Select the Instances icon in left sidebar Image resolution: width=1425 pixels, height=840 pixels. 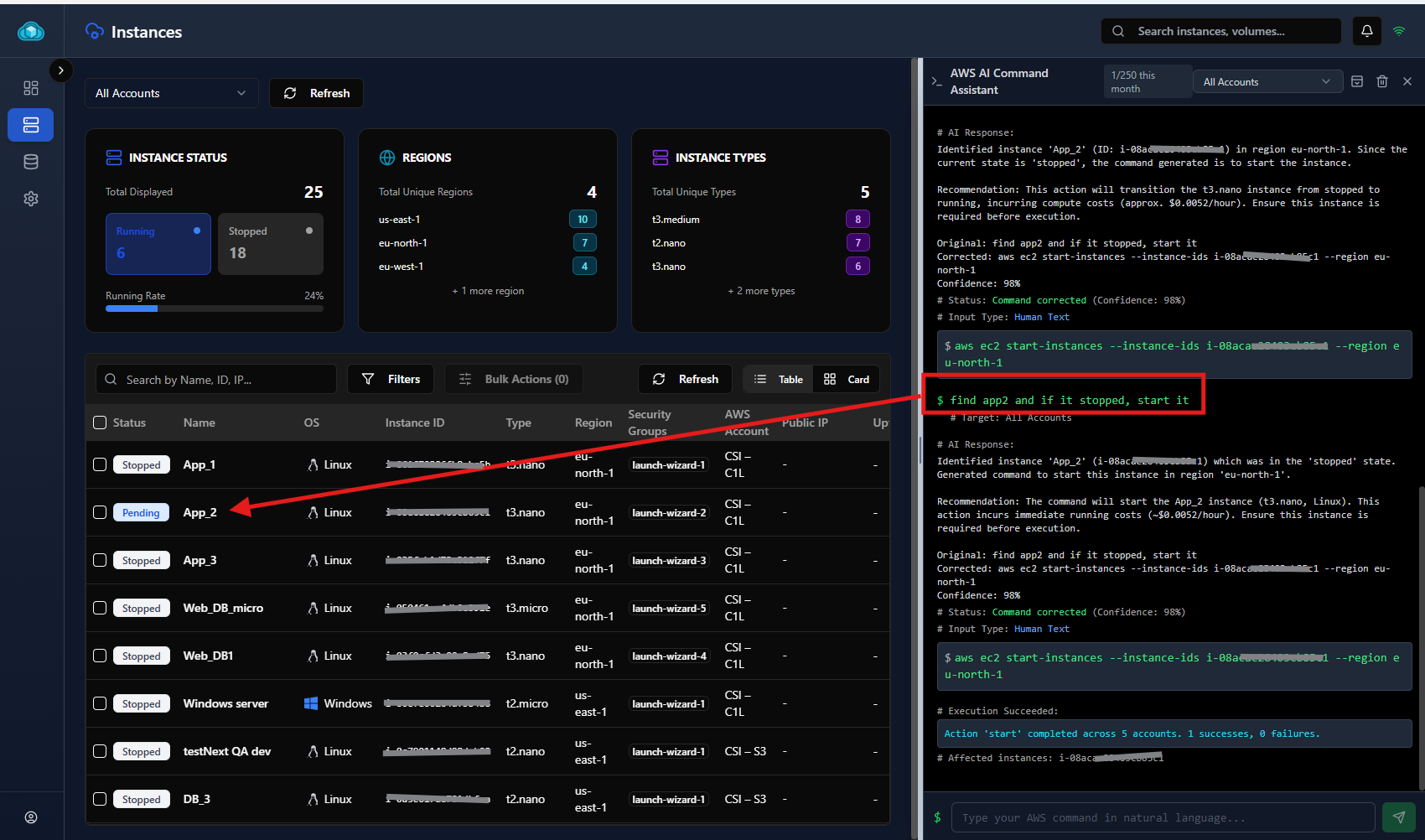pos(31,125)
